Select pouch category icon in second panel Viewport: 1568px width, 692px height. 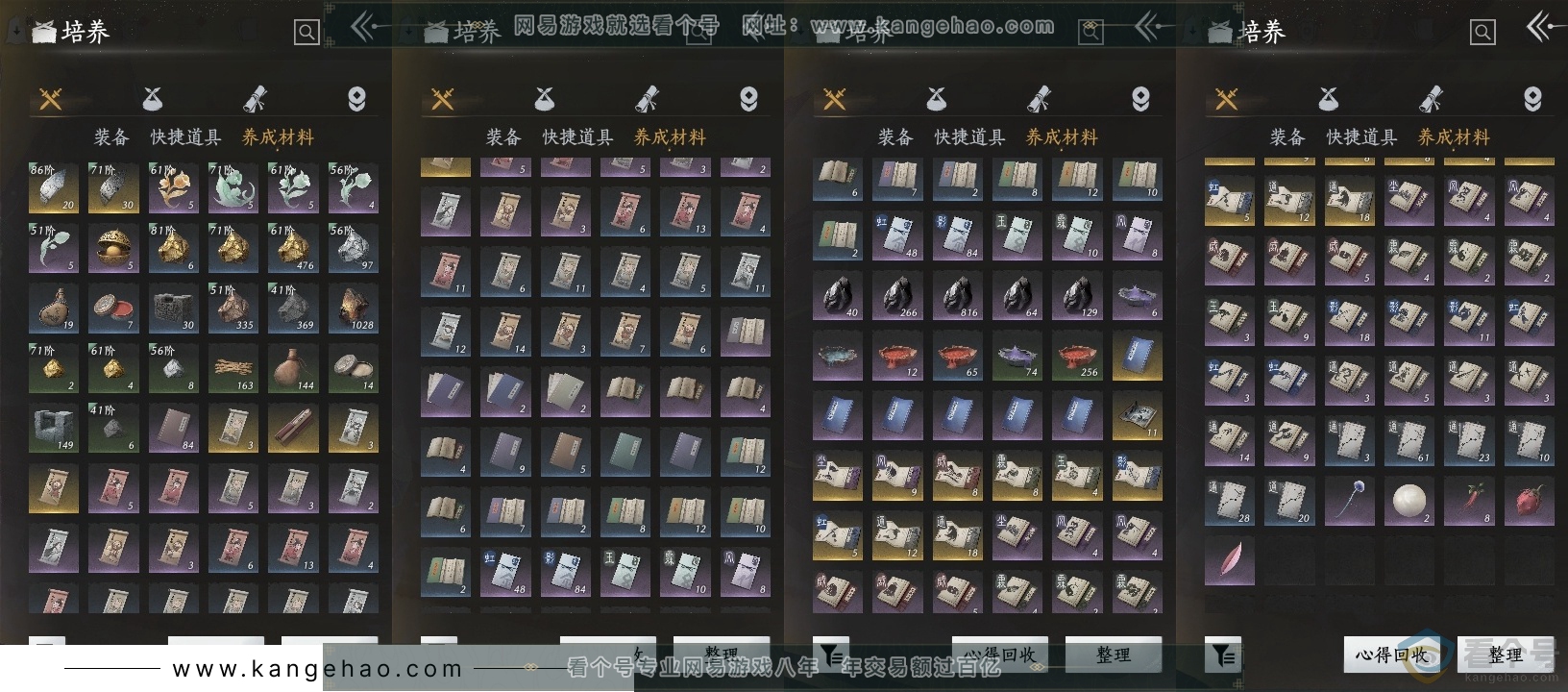545,99
